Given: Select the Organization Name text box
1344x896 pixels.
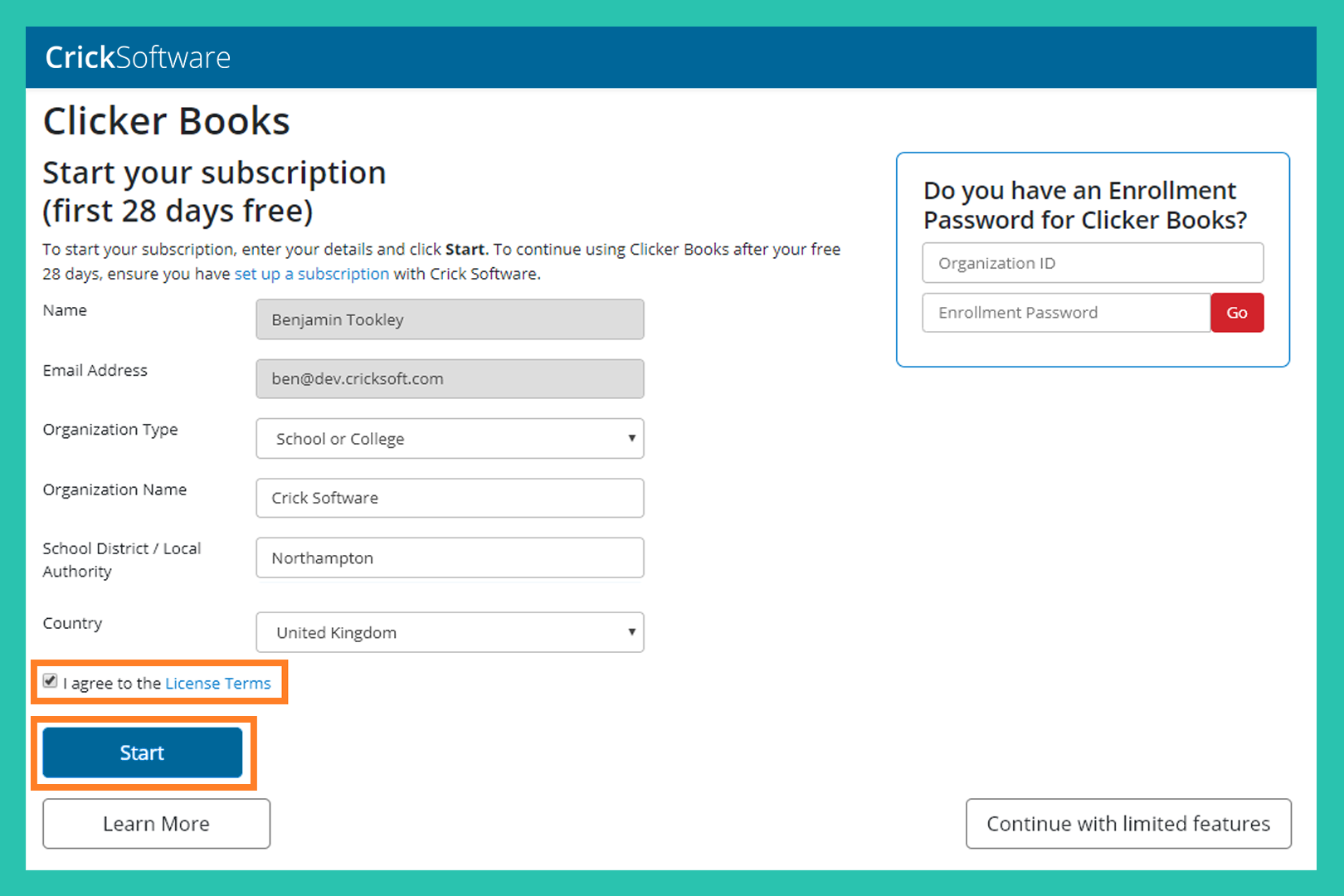Looking at the screenshot, I should [x=450, y=498].
